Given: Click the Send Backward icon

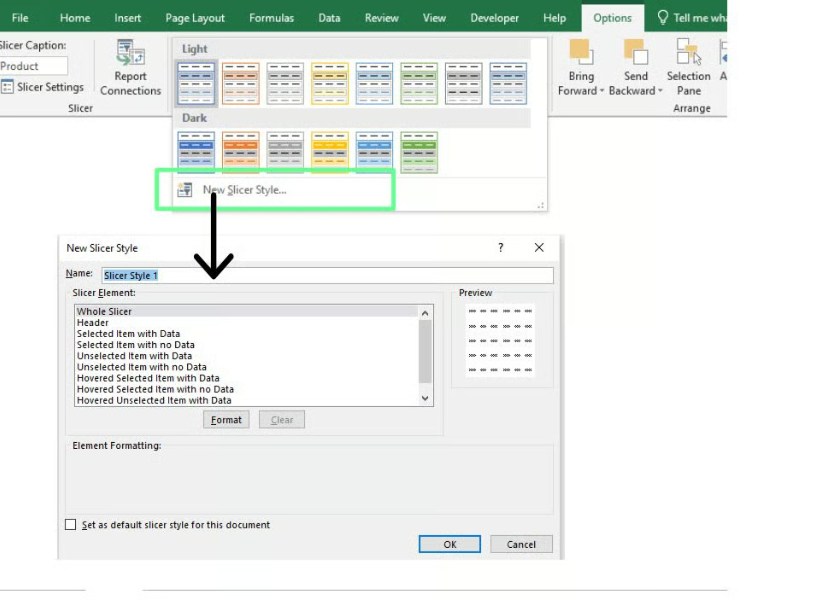Looking at the screenshot, I should pos(634,50).
